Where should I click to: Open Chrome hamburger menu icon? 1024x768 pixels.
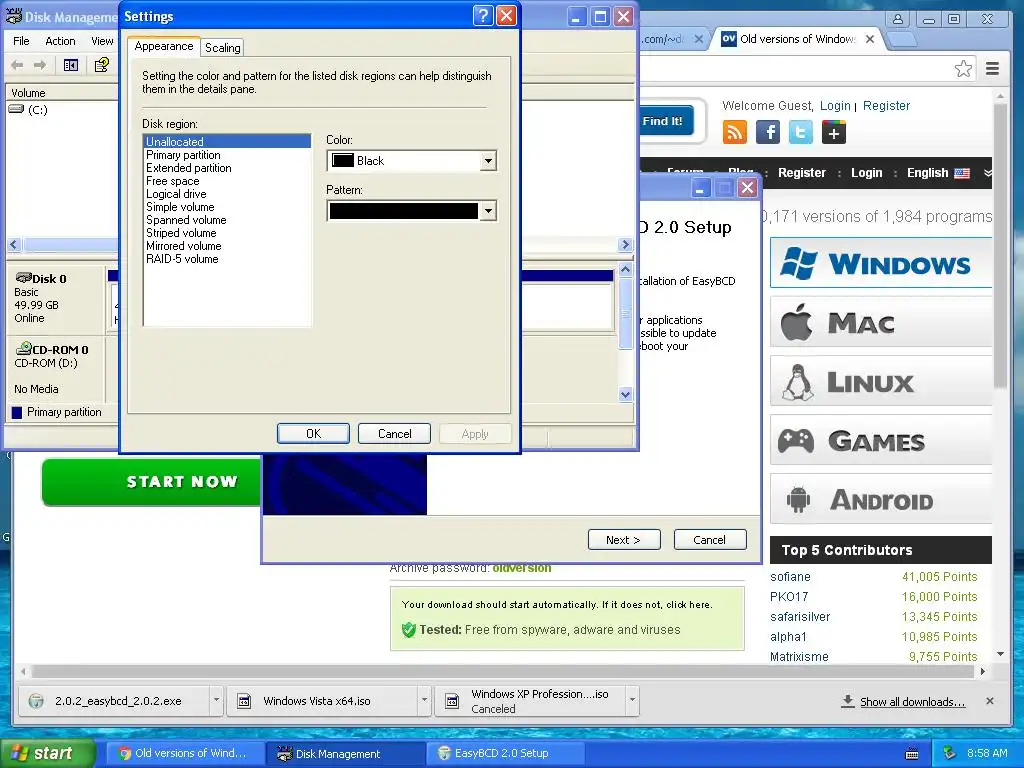[993, 69]
